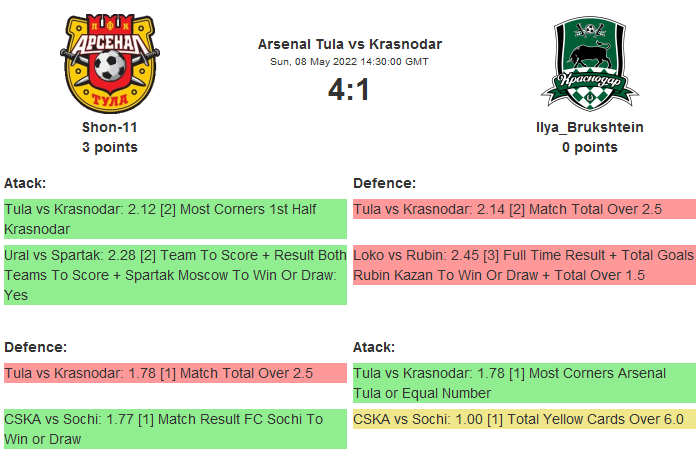Click the match date and time text
The height and width of the screenshot is (460, 700).
tap(349, 61)
